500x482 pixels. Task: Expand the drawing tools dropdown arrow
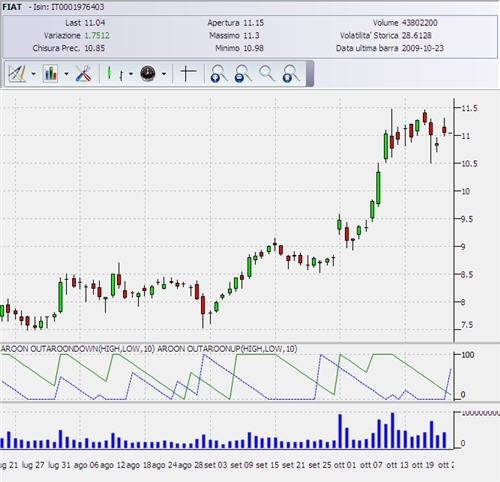(33, 74)
